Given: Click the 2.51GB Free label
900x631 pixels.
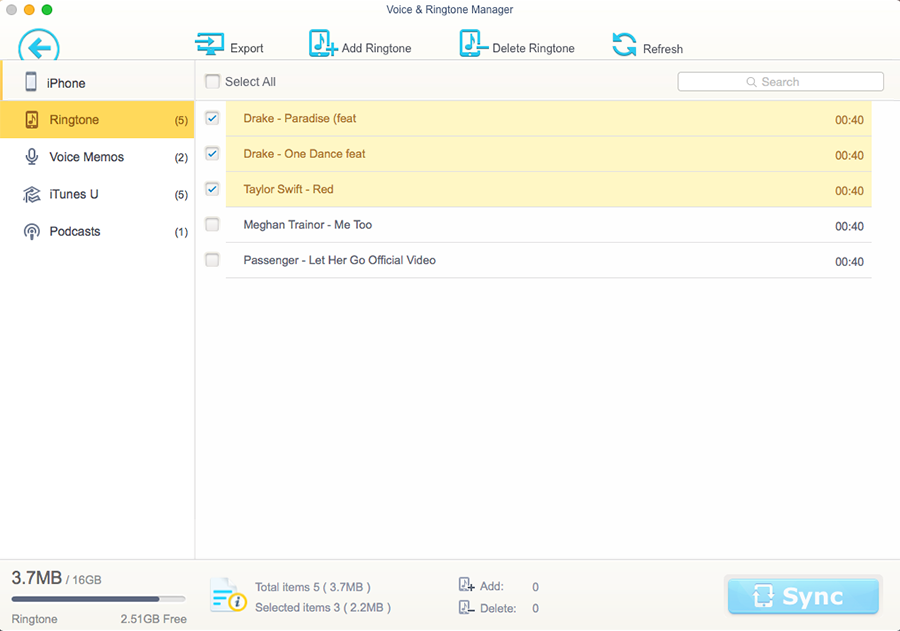Looking at the screenshot, I should 153,619.
